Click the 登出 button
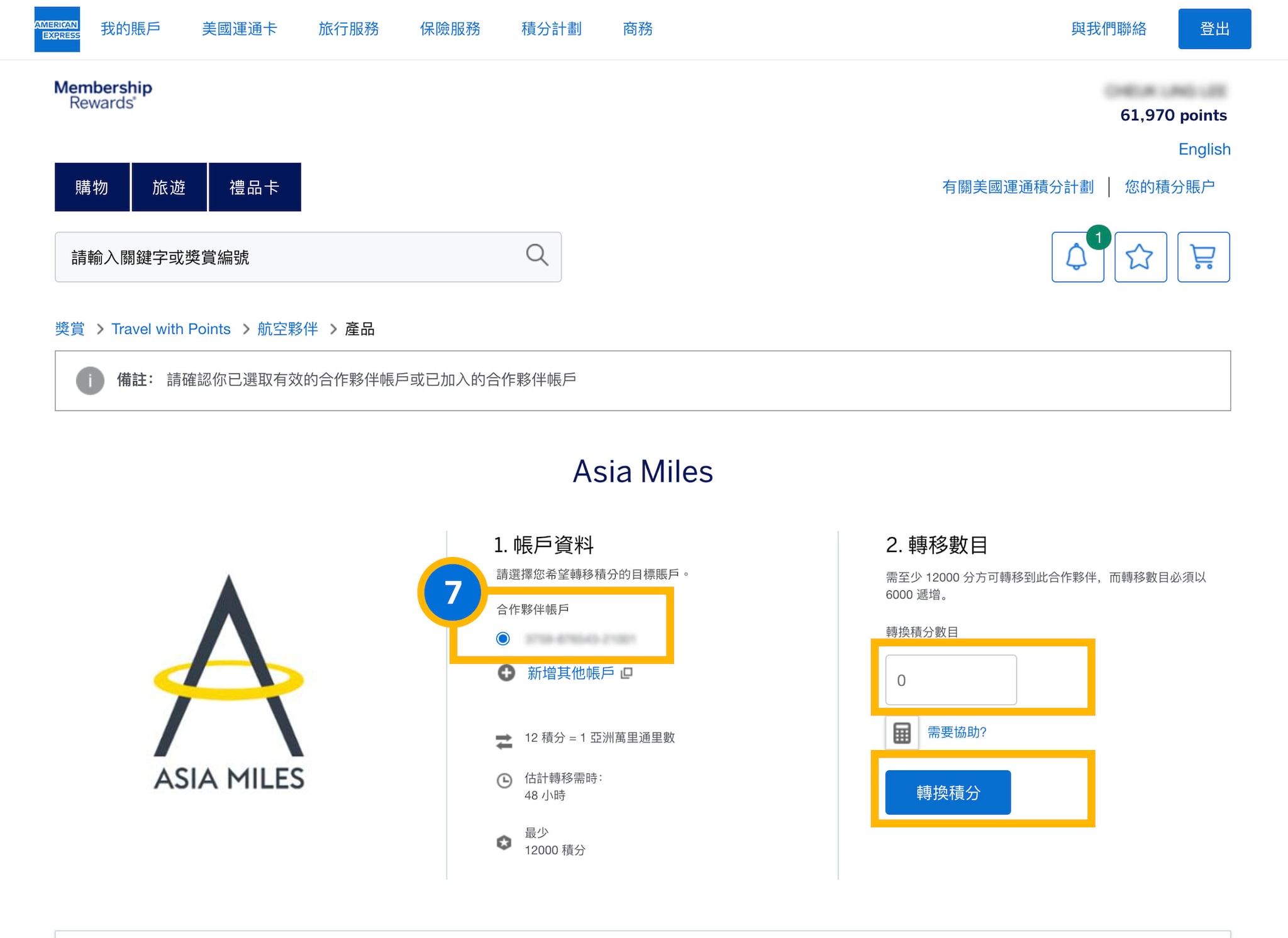 point(1214,29)
